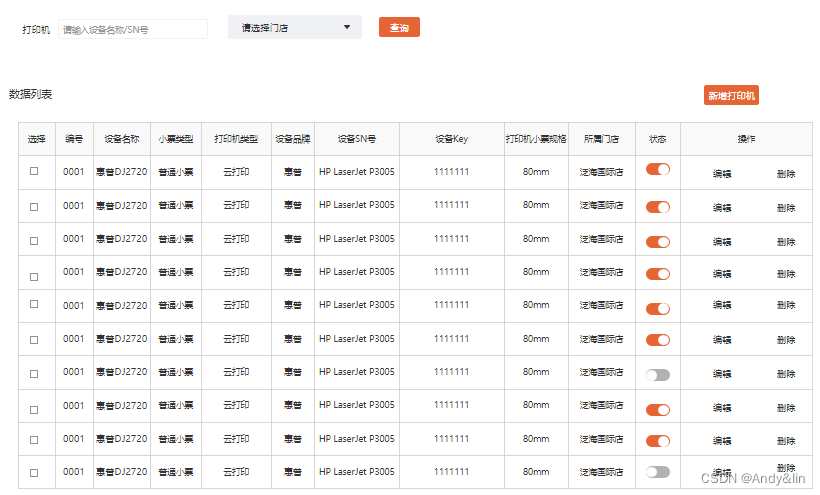Enable the disabled switch in the last row

tap(658, 473)
